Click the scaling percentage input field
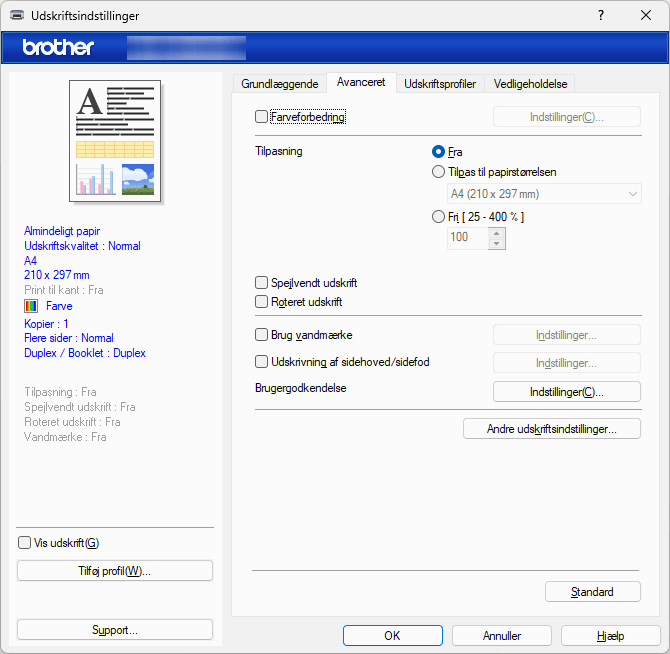This screenshot has height=654, width=670. click(x=467, y=238)
